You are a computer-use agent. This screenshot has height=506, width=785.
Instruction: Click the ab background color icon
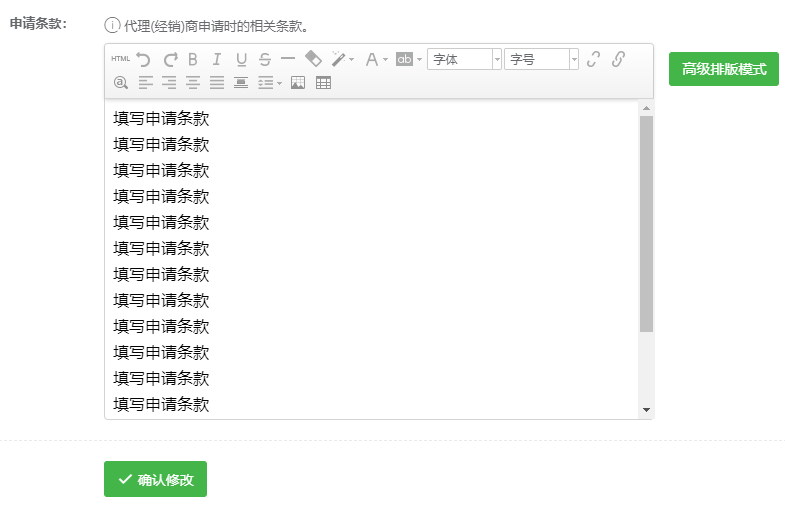click(404, 60)
